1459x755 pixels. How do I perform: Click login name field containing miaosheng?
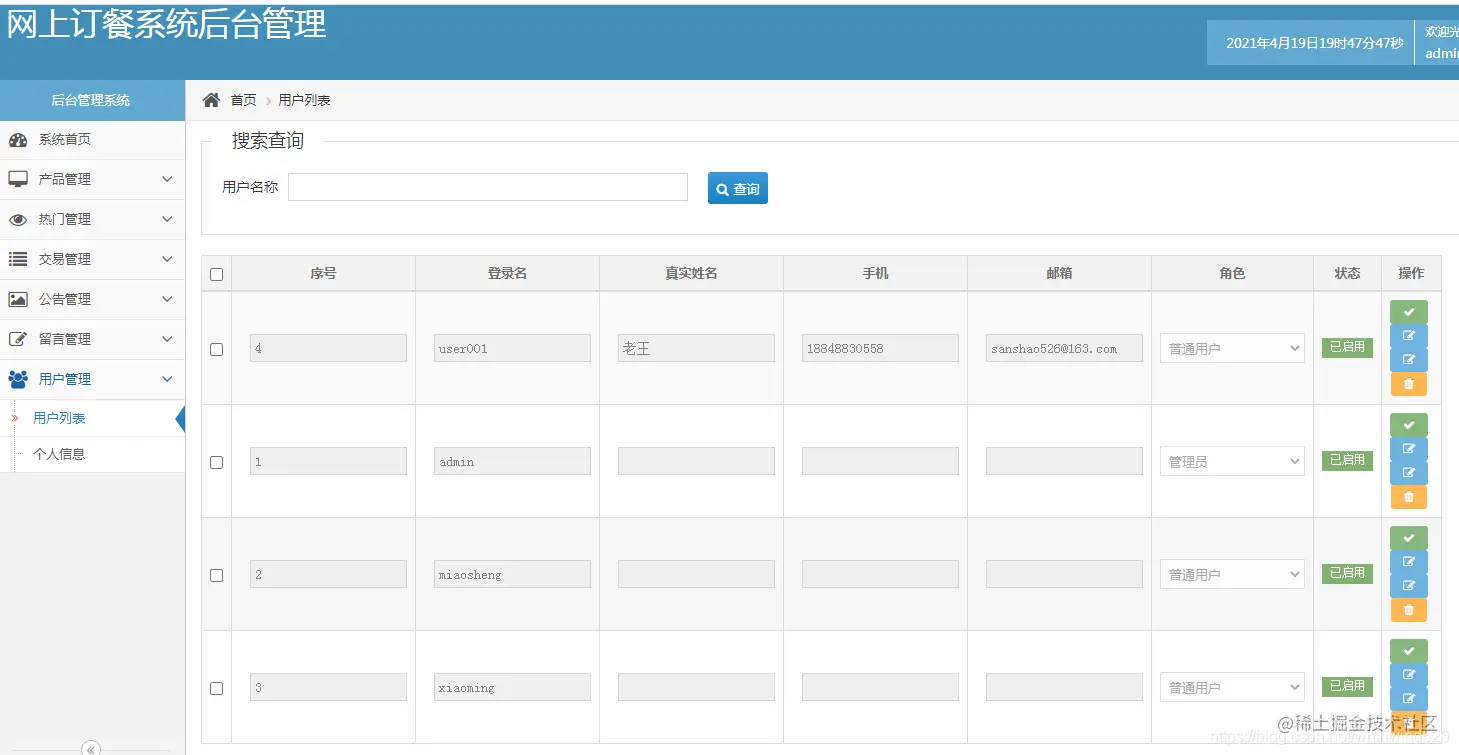(x=512, y=574)
